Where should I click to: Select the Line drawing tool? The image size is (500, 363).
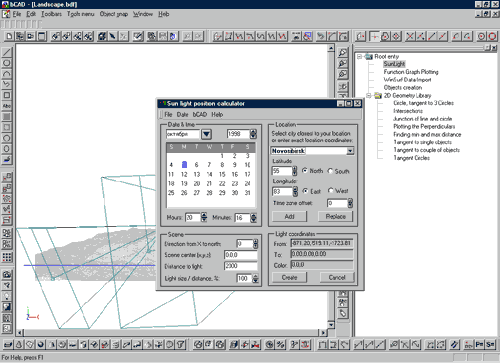[x=7, y=52]
